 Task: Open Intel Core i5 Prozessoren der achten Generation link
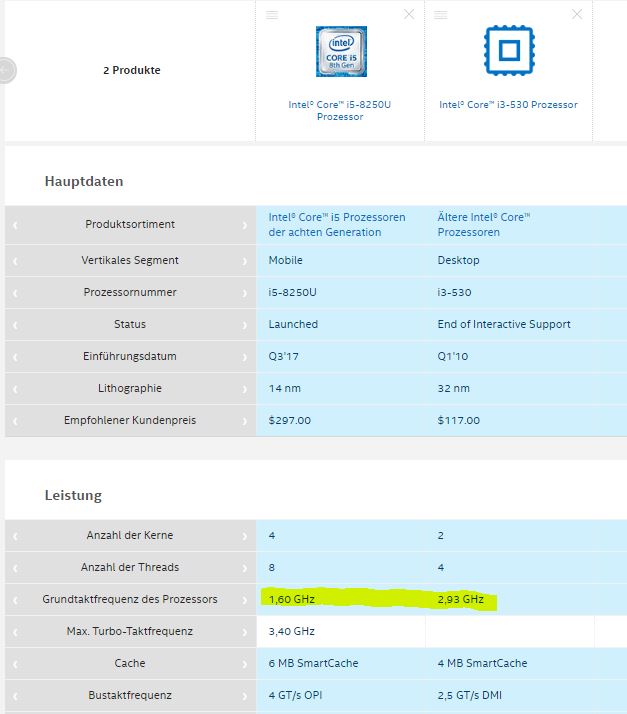click(336, 224)
